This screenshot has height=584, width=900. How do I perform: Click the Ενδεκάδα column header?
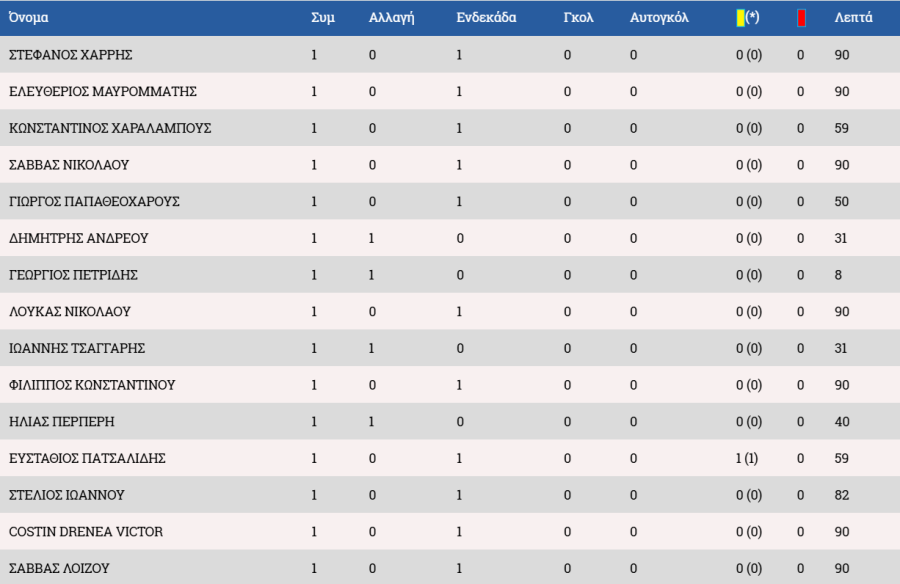click(486, 18)
